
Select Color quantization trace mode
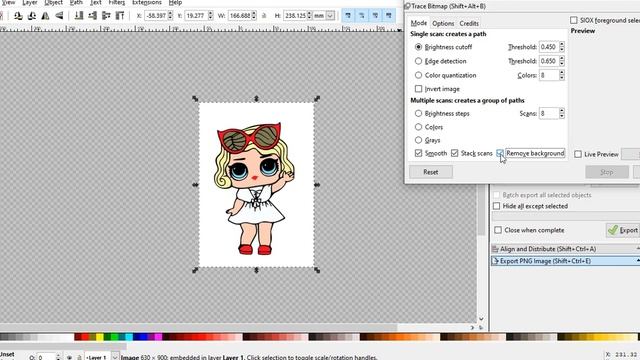418,75
